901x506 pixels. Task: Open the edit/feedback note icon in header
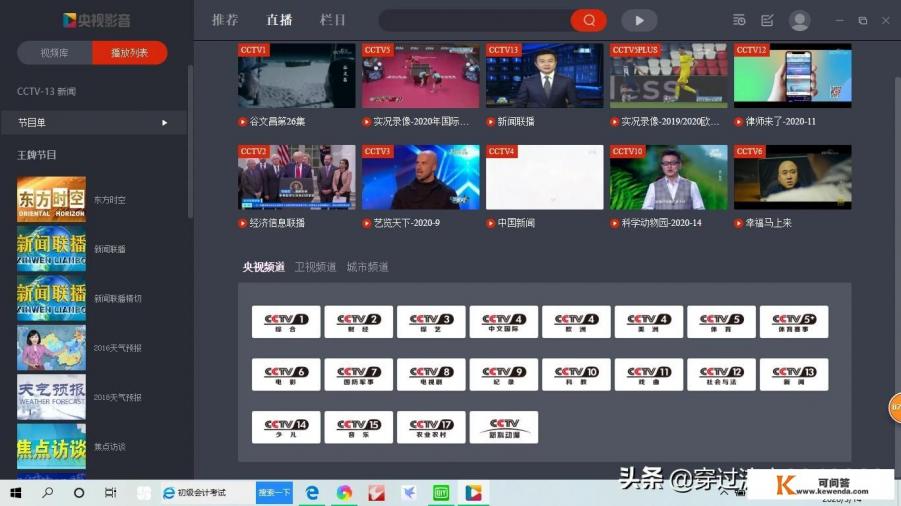767,20
